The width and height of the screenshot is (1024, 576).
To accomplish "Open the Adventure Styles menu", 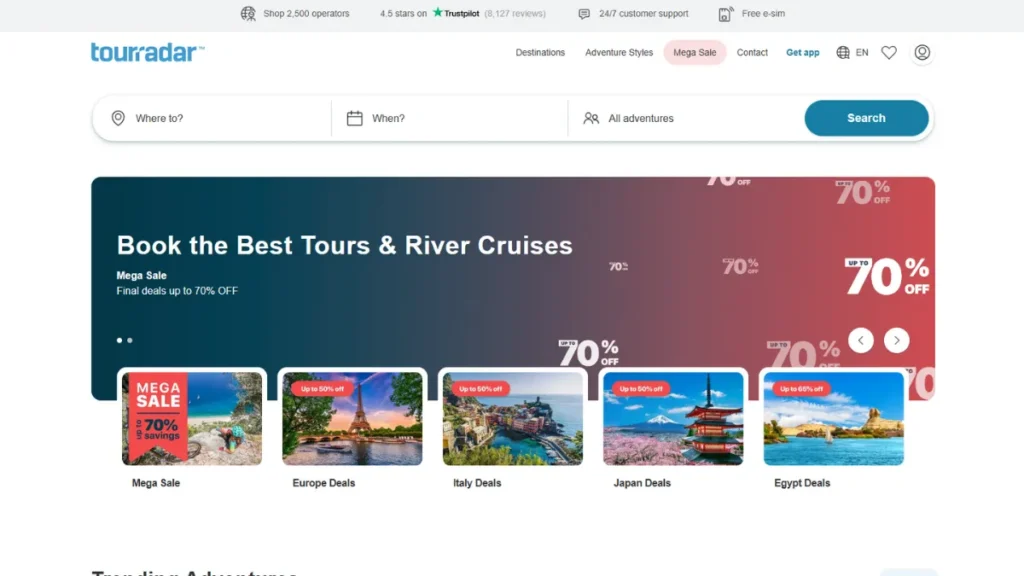I will tap(619, 52).
